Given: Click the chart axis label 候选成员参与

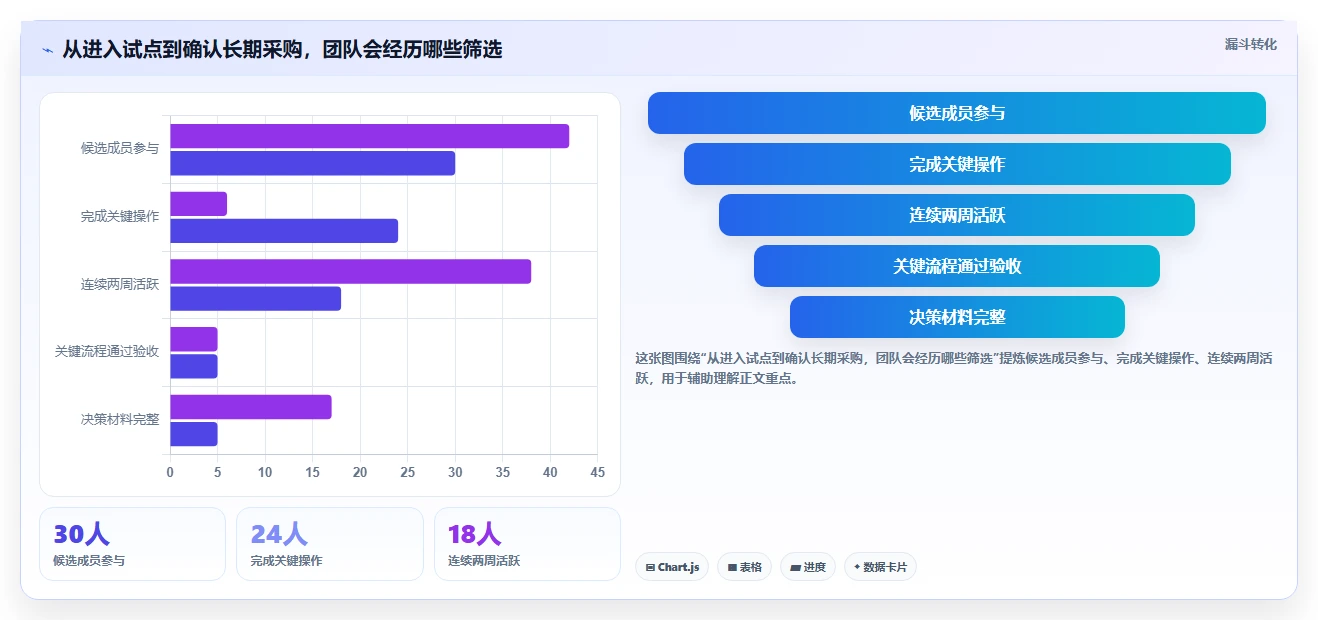Looking at the screenshot, I should [x=120, y=148].
